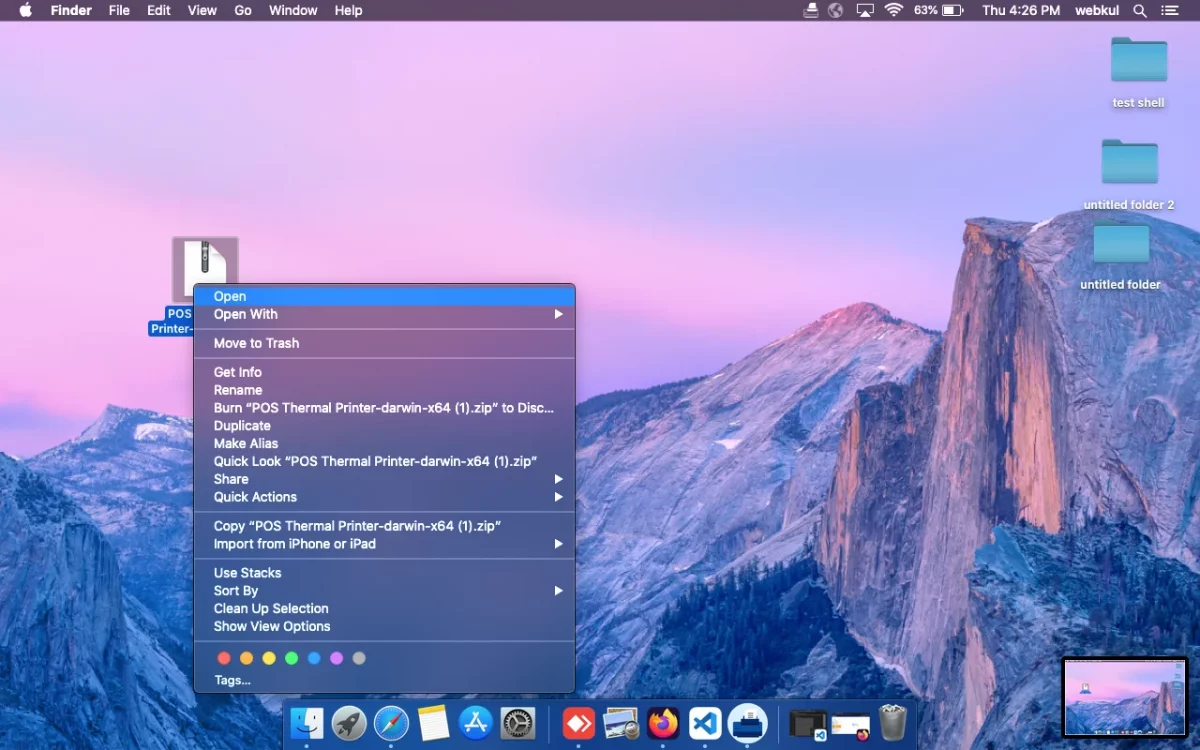Screen dimensions: 1200x750
Task: Open the Notes app in Dock
Action: pos(433,723)
